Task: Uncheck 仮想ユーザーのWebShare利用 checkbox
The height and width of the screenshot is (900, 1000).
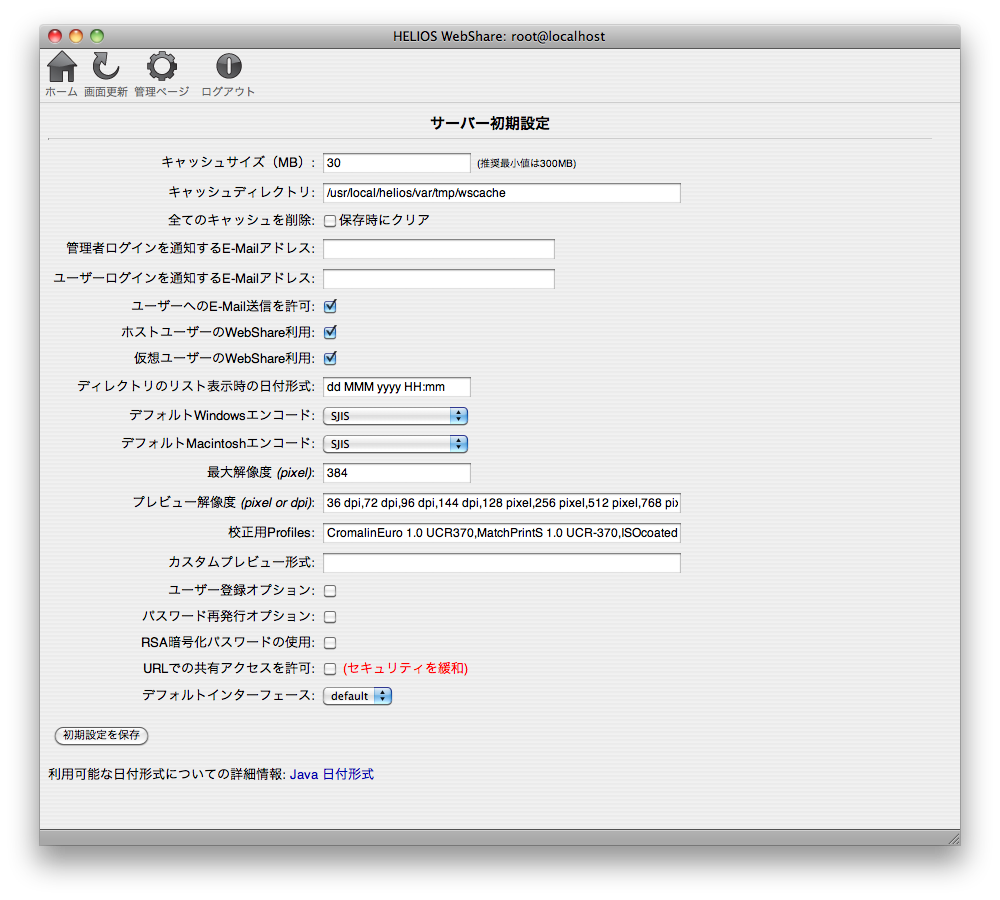Action: tap(330, 358)
